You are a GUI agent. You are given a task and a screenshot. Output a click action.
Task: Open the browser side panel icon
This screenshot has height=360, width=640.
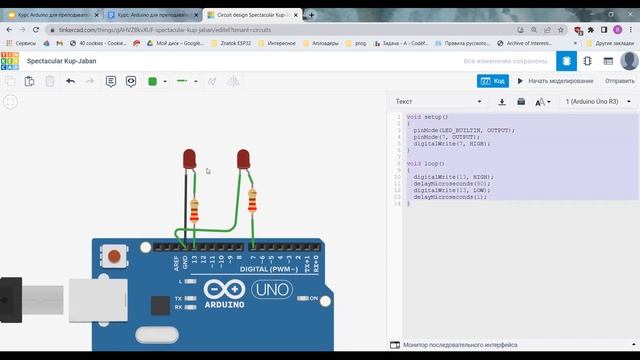coord(604,30)
